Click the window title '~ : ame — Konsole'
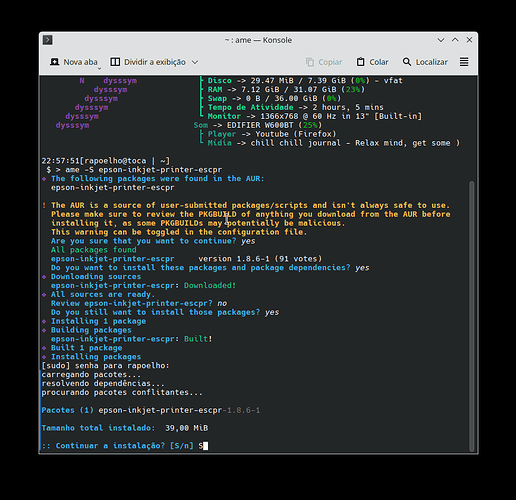The width and height of the screenshot is (516, 500). tap(258, 40)
